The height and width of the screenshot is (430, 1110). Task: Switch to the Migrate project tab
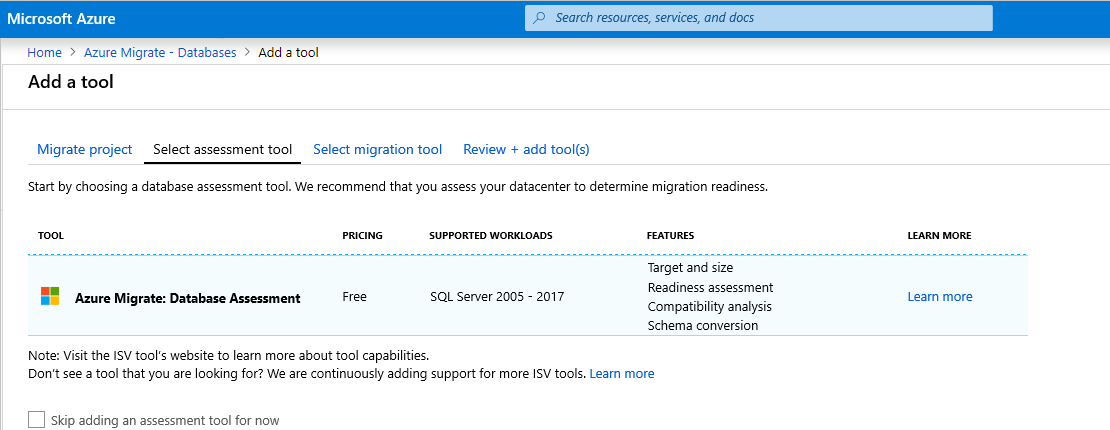pos(84,149)
